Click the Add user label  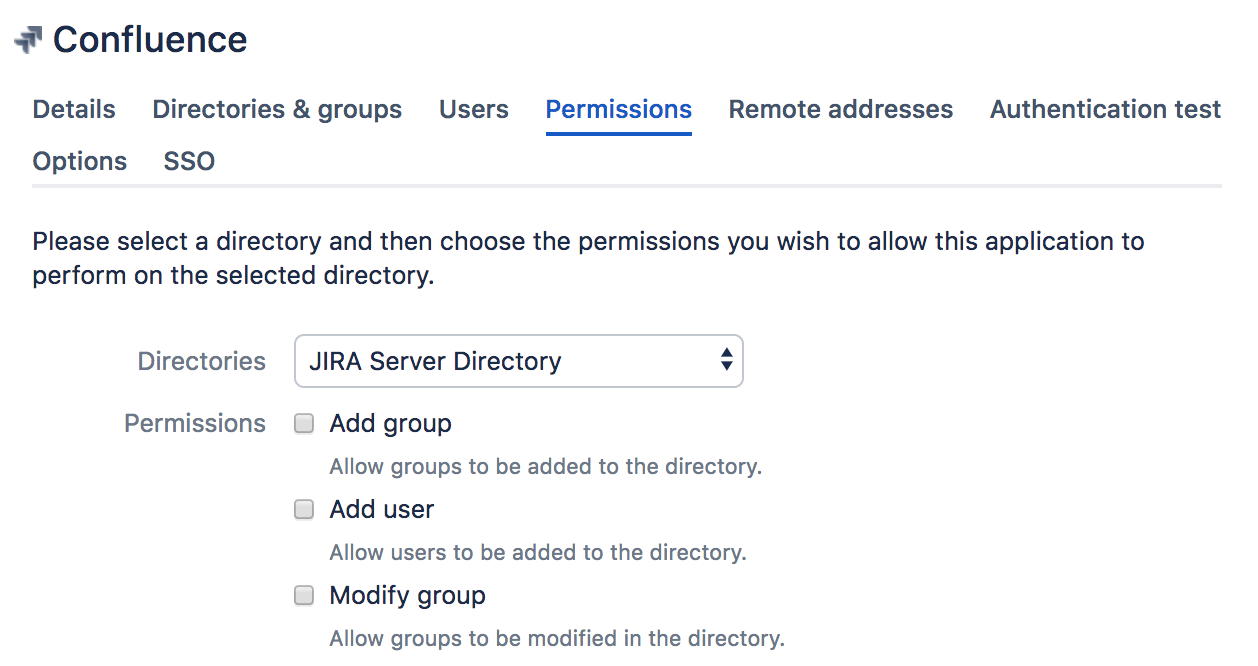click(382, 510)
